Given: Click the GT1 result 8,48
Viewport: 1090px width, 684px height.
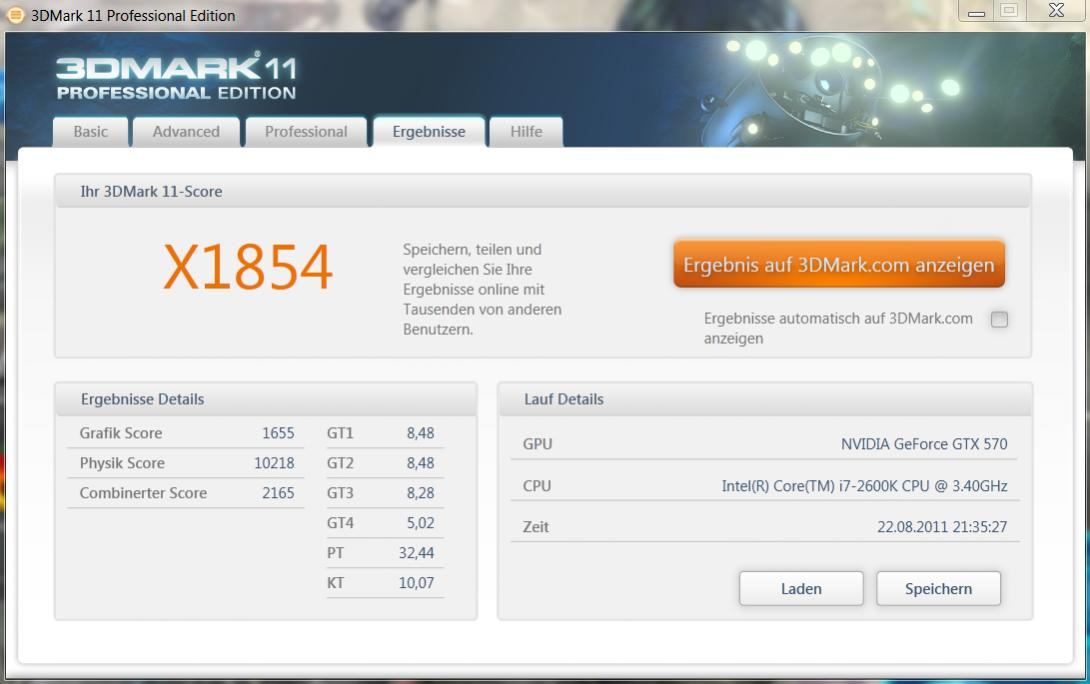Looking at the screenshot, I should coord(421,433).
